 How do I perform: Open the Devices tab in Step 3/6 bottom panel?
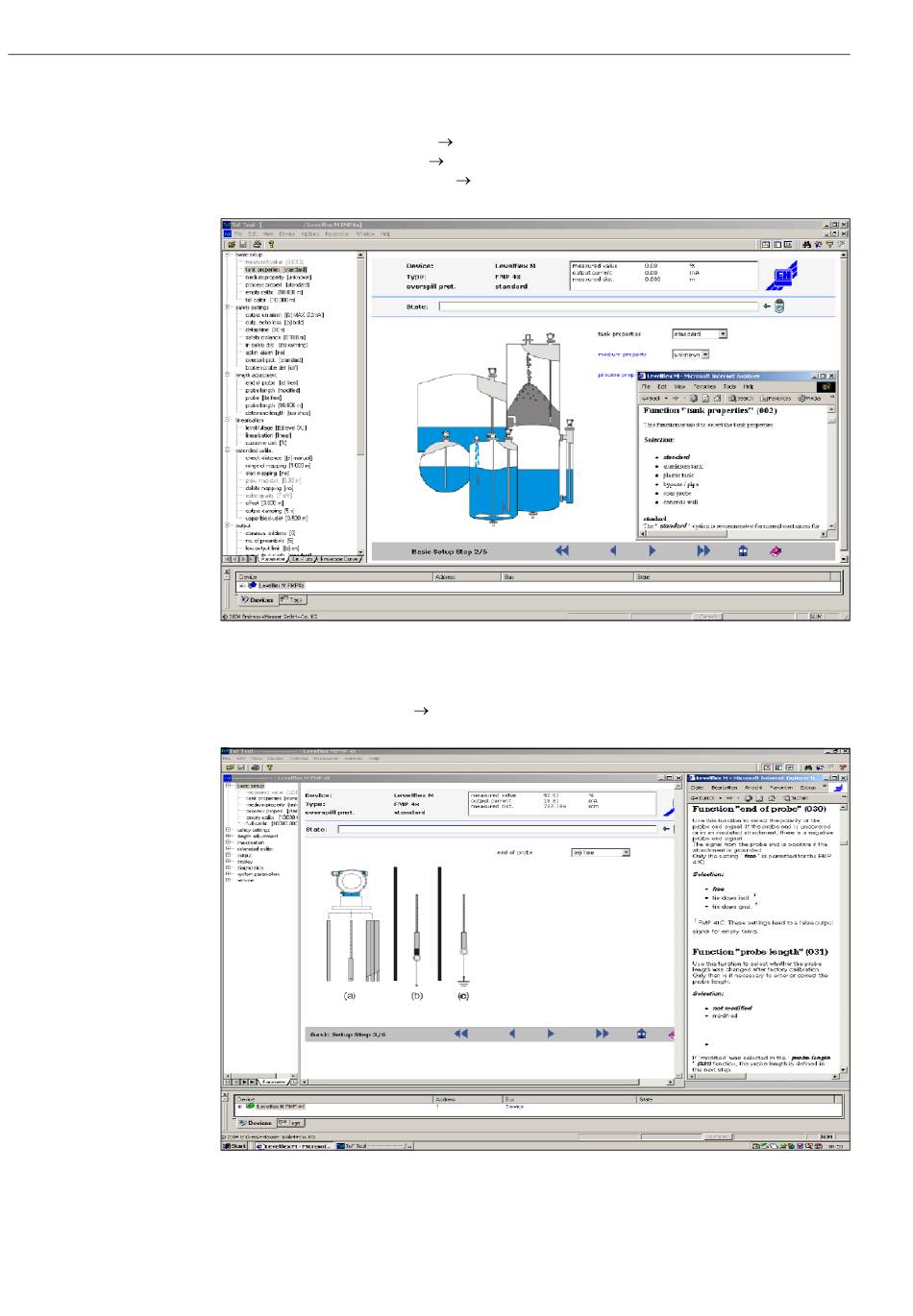pos(256,1122)
